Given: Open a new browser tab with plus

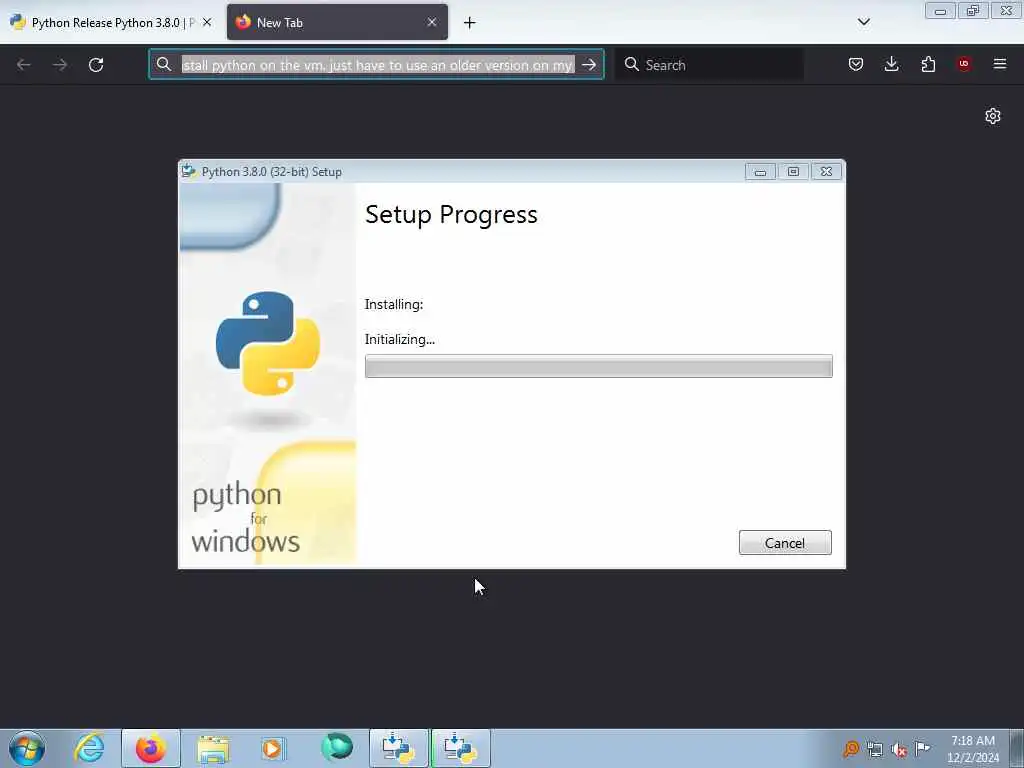Looking at the screenshot, I should tap(470, 23).
